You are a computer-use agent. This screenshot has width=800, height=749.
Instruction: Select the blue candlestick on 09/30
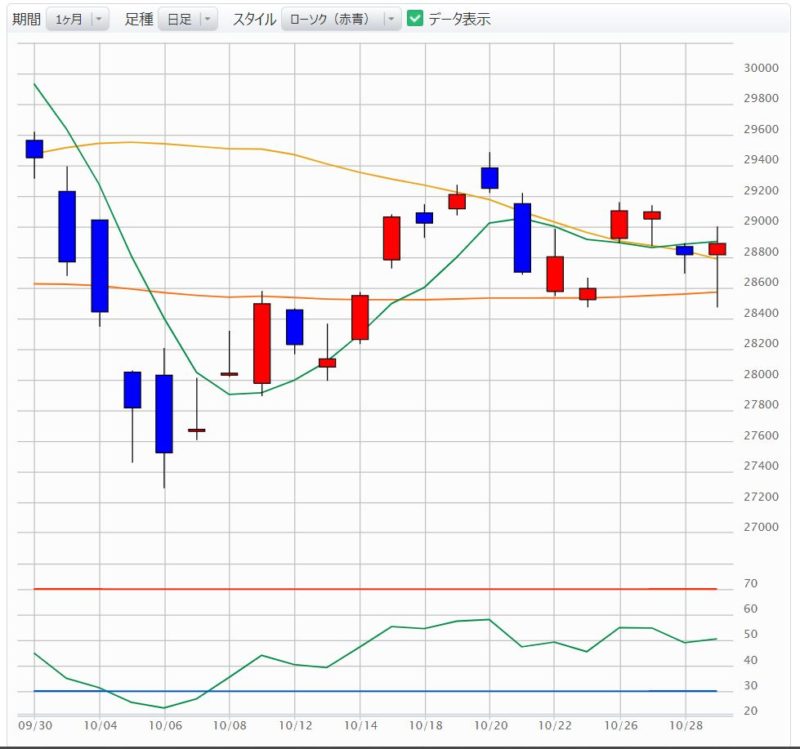(x=34, y=149)
